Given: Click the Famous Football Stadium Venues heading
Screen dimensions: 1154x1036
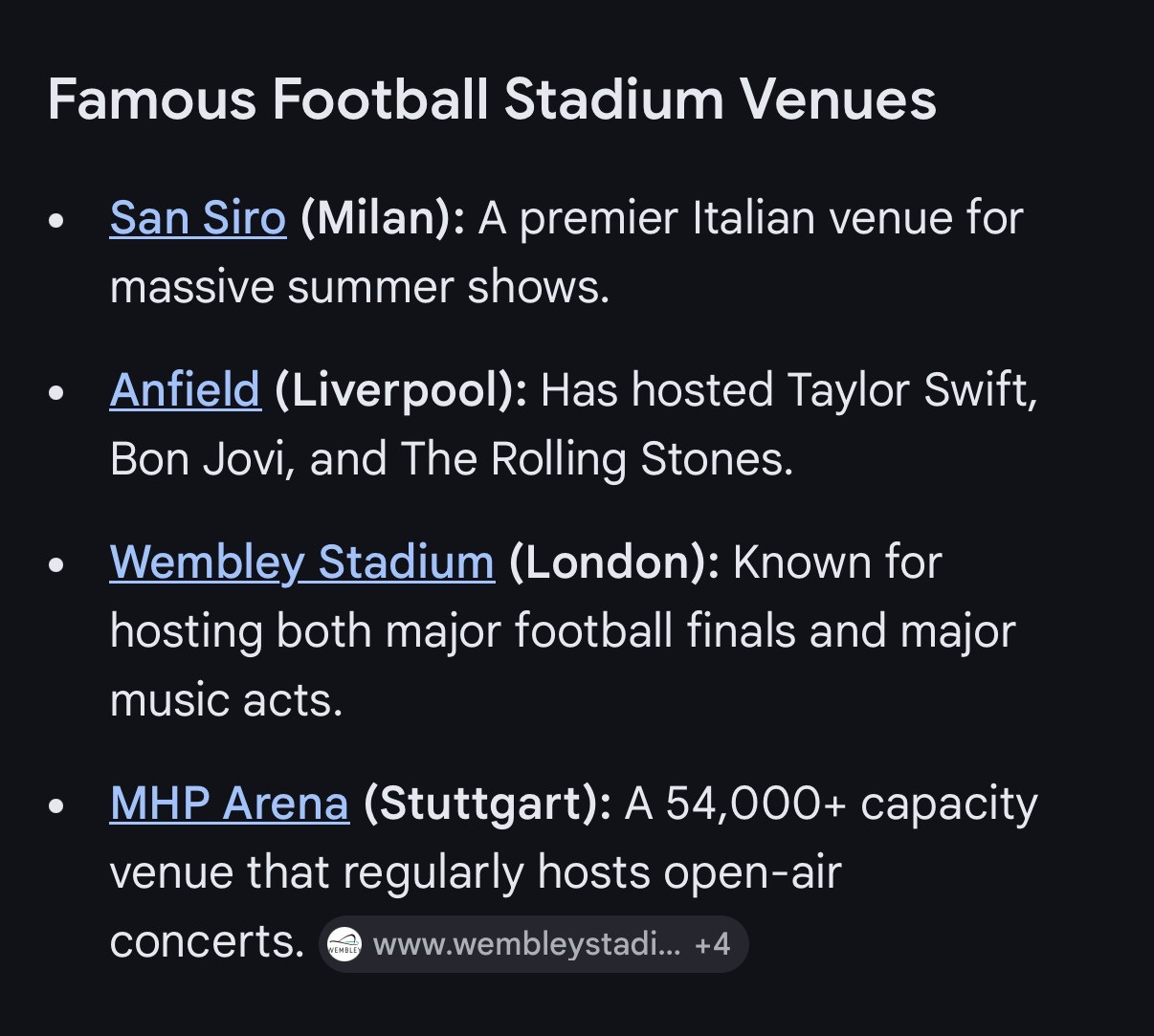Looking at the screenshot, I should click(491, 99).
